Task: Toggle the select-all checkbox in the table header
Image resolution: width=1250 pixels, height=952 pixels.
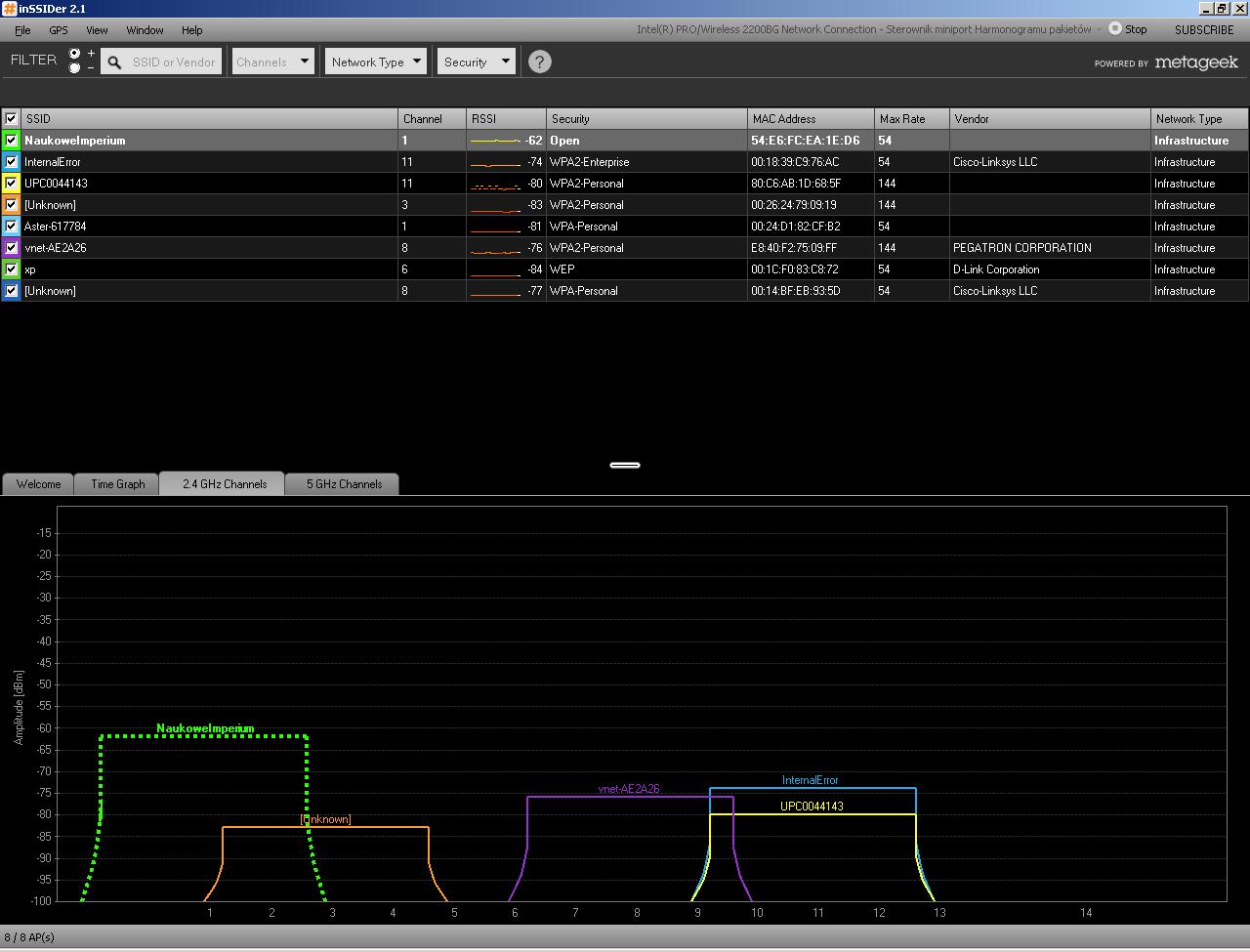Action: (12, 119)
